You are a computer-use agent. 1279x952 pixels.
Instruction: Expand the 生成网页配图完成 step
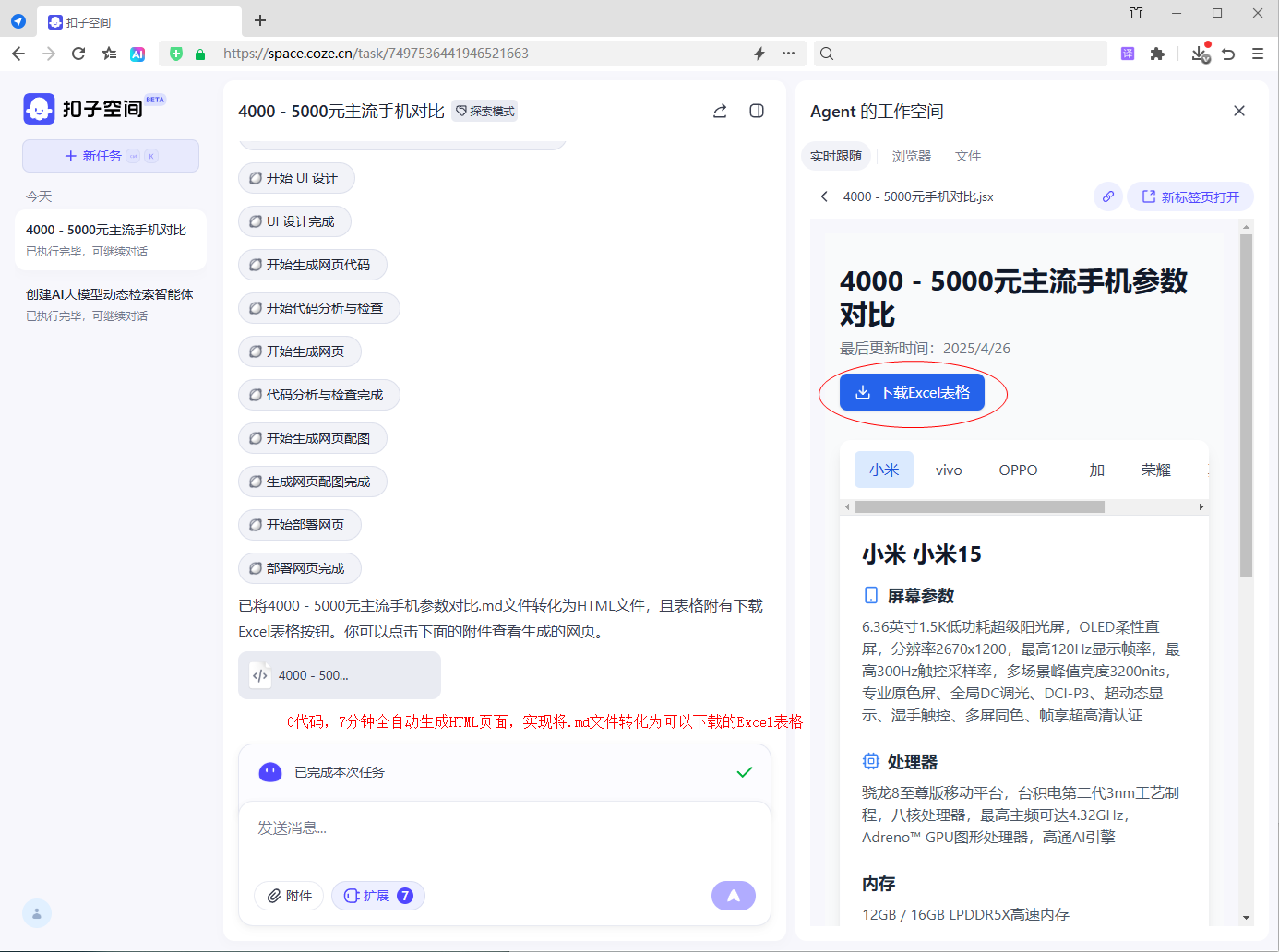tap(312, 482)
